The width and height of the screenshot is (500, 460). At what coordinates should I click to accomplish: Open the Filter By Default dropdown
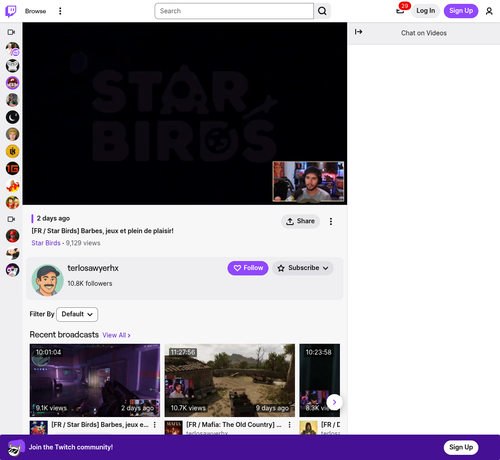click(77, 314)
